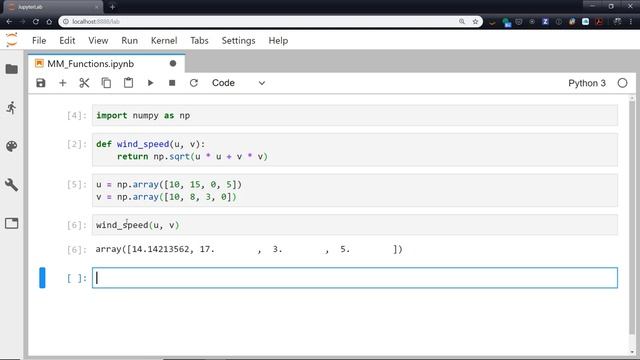Click the blue collapser bar of active cell
This screenshot has height=360, width=640.
tap(42, 278)
